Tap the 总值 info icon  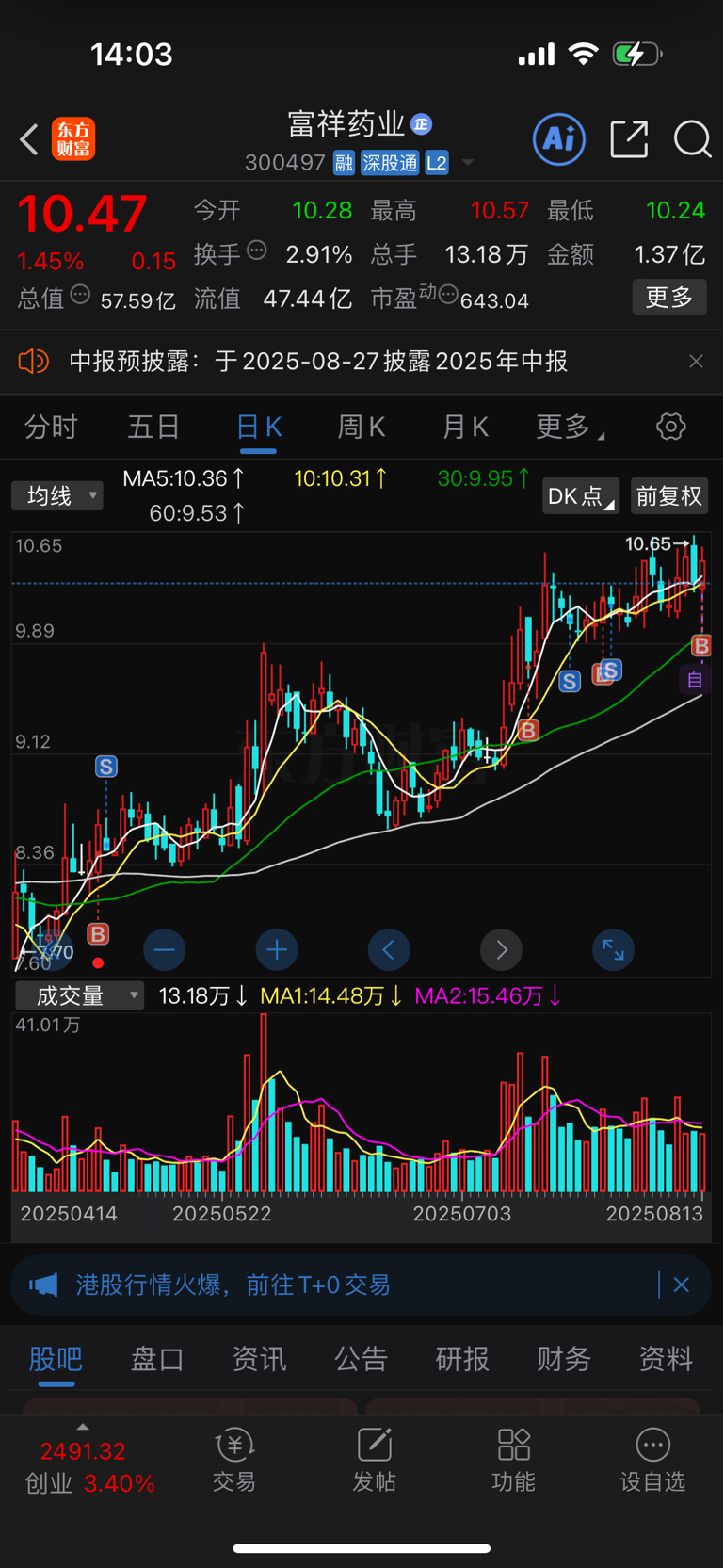coord(81,295)
